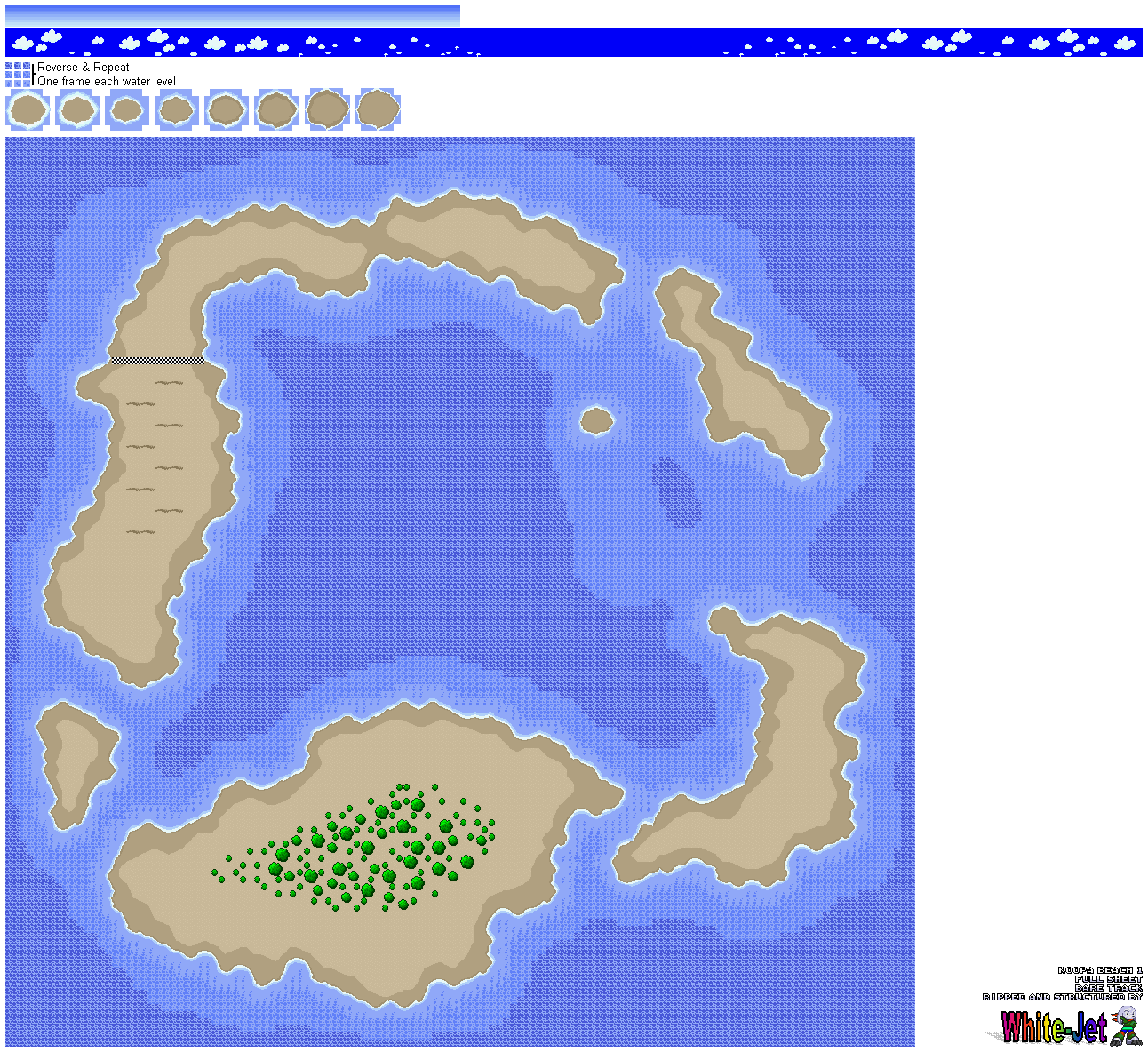The width and height of the screenshot is (1148, 1052).
Task: Click the fifth small island animation frame
Action: 227,111
